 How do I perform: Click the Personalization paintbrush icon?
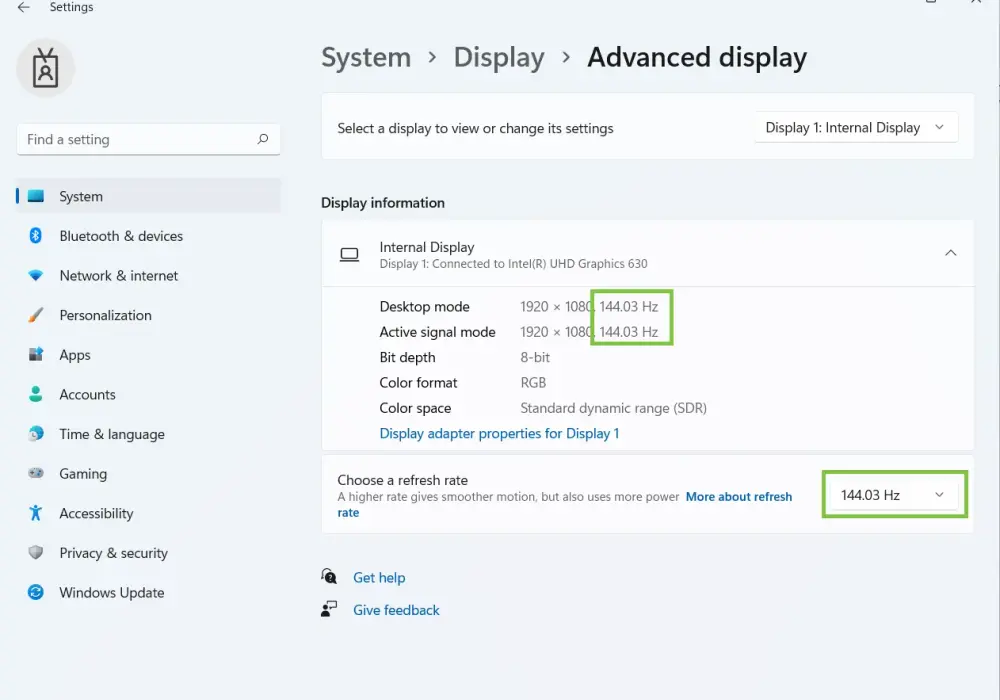coord(36,315)
